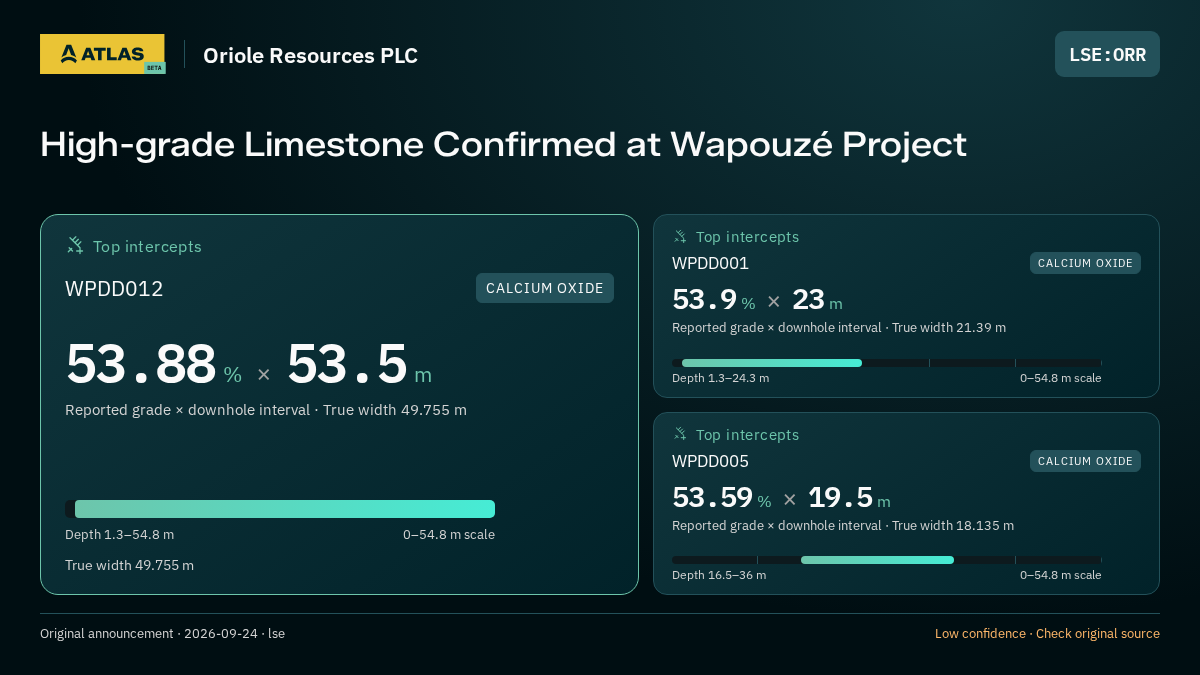Image resolution: width=1200 pixels, height=675 pixels.
Task: Click the drill icon in WPDD001 card
Action: pyautogui.click(x=680, y=236)
